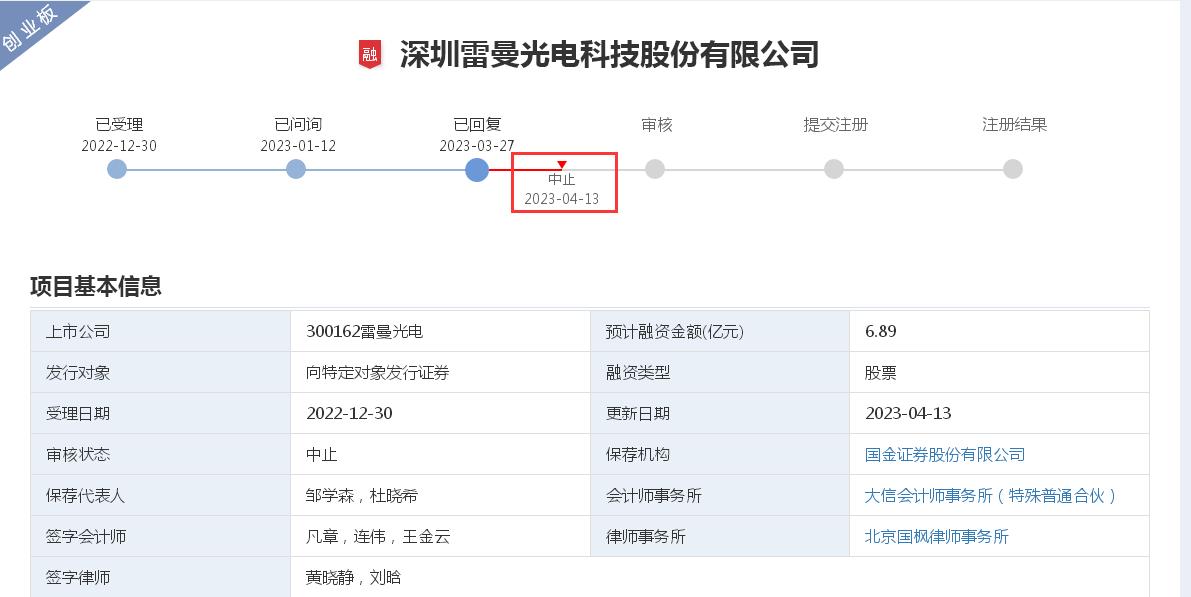Viewport: 1191px width, 597px height.
Task: Click the red 中止 triangle marker
Action: 561,165
